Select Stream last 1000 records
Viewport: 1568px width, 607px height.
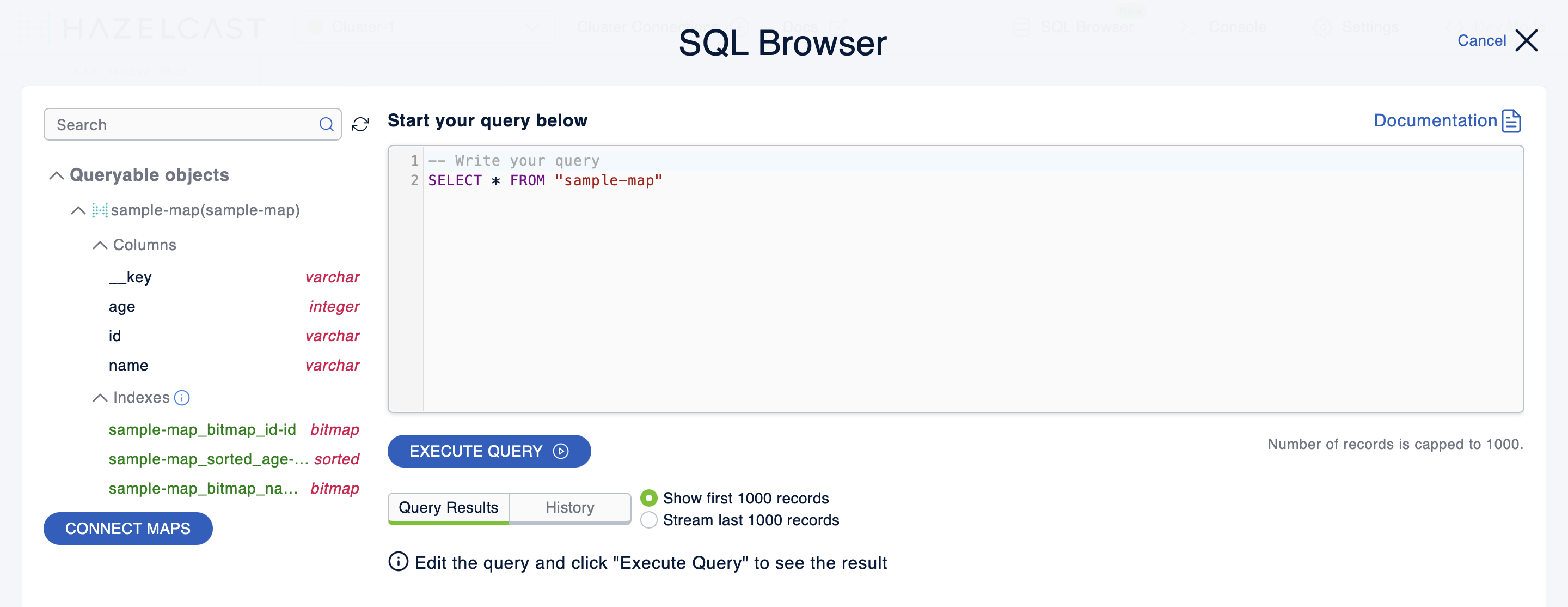coord(649,520)
